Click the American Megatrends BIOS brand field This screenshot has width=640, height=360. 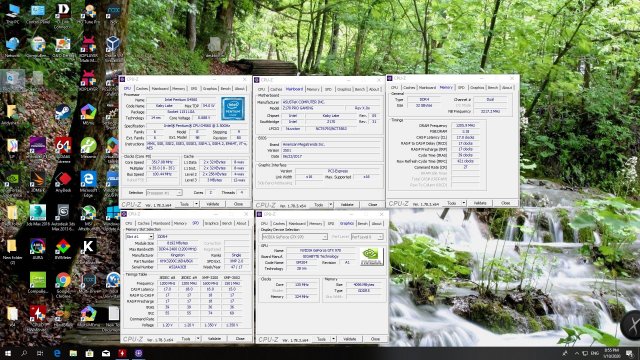coord(331,144)
